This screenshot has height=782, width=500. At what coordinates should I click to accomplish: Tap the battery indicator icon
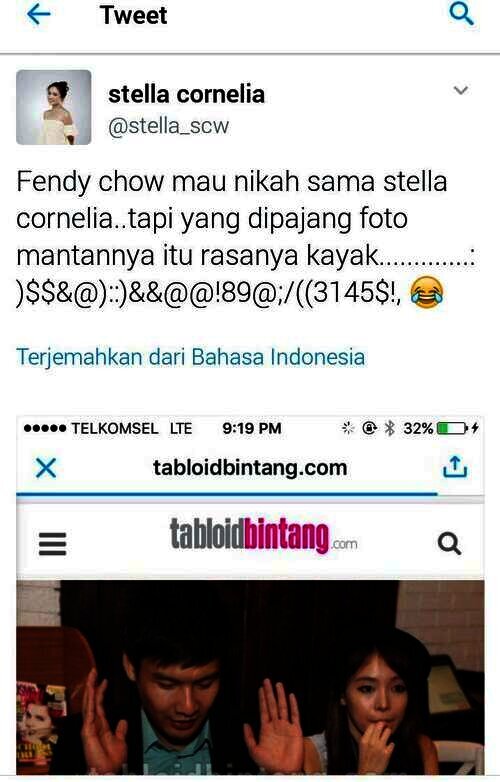(x=452, y=428)
